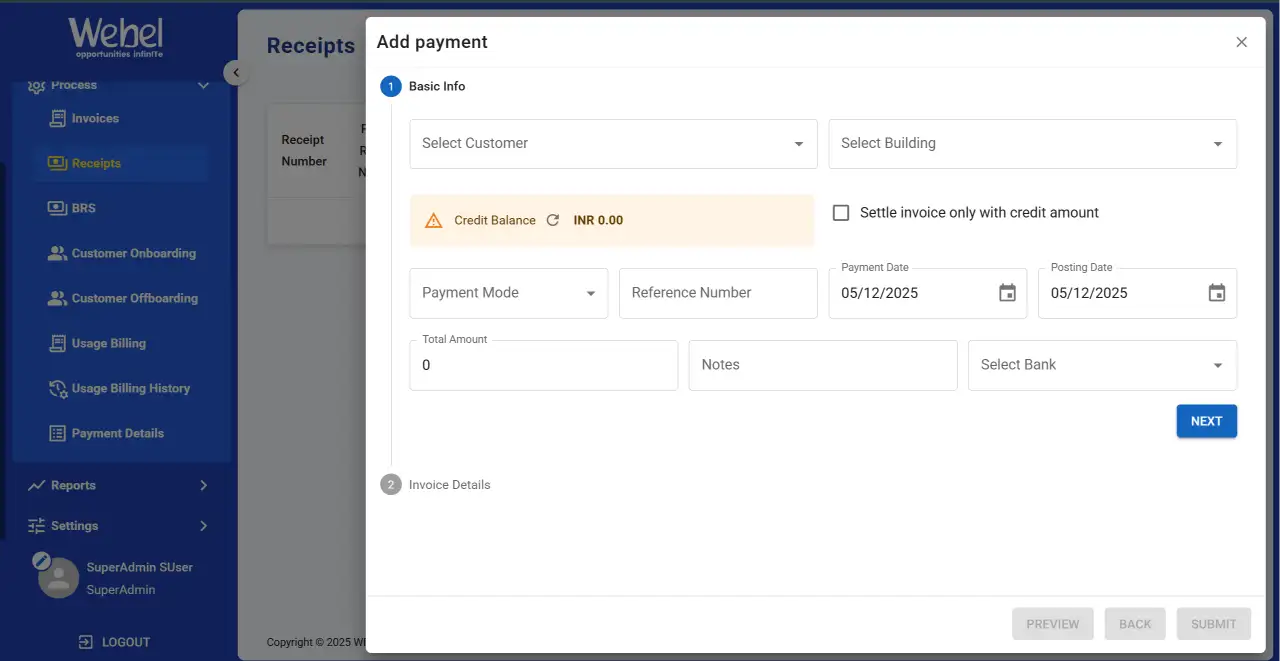Open Invoices from the sidebar
The image size is (1280, 661).
pos(95,118)
